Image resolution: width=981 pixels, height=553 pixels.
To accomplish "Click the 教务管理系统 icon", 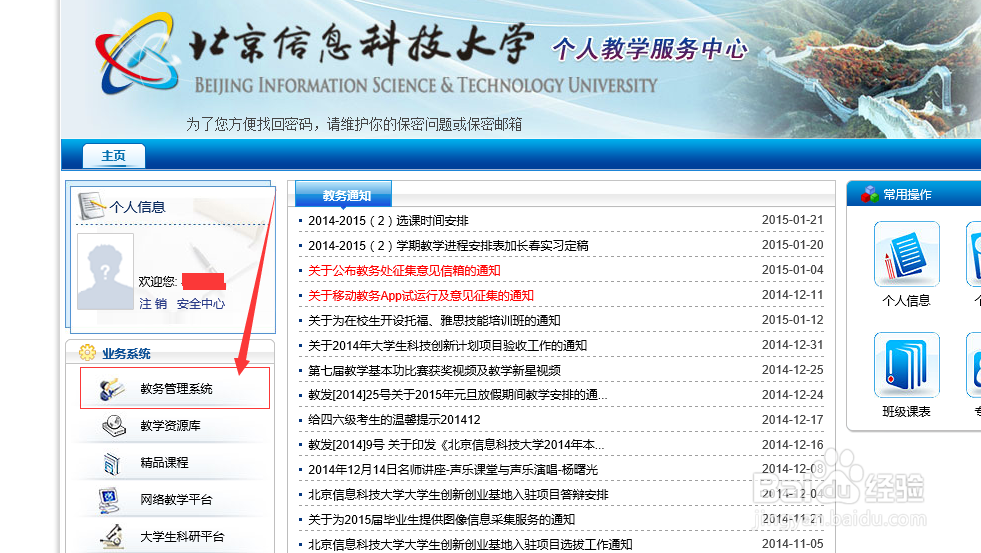I will 113,389.
